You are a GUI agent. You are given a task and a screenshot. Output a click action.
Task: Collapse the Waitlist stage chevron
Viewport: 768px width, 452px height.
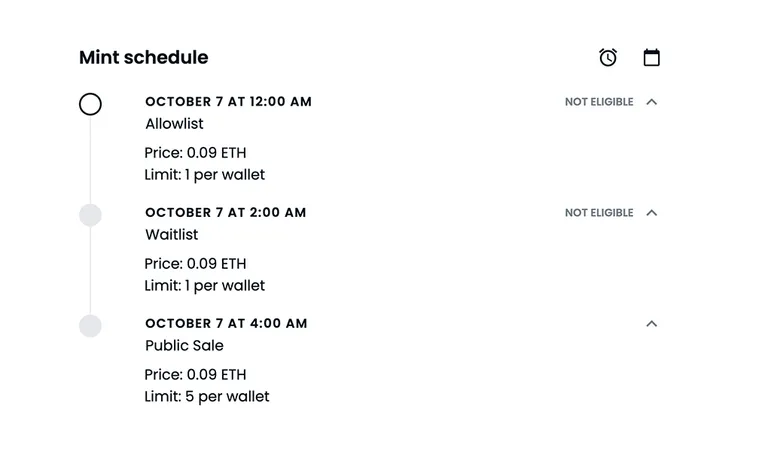click(x=651, y=213)
